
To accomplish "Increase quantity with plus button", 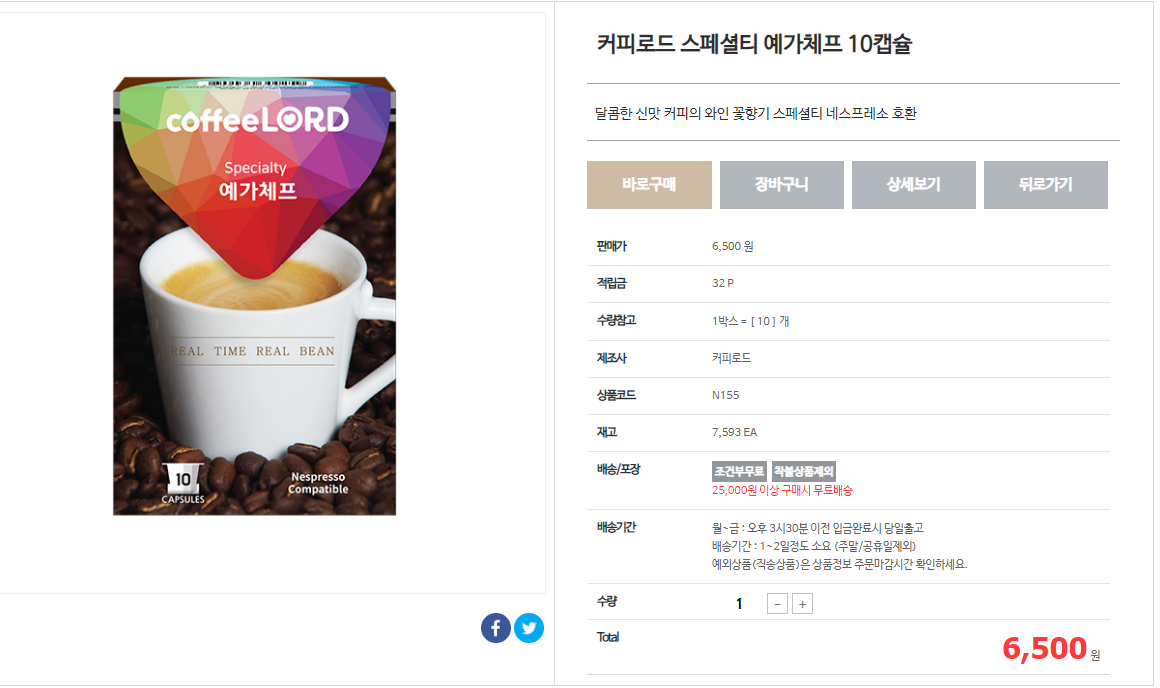I will (x=802, y=604).
